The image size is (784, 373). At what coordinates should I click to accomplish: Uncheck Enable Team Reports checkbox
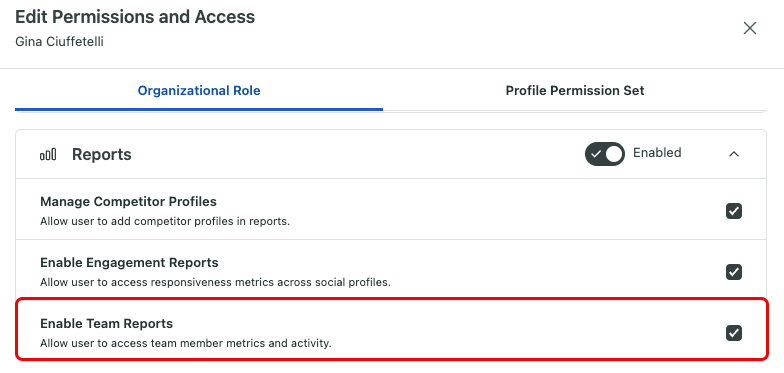(x=734, y=333)
